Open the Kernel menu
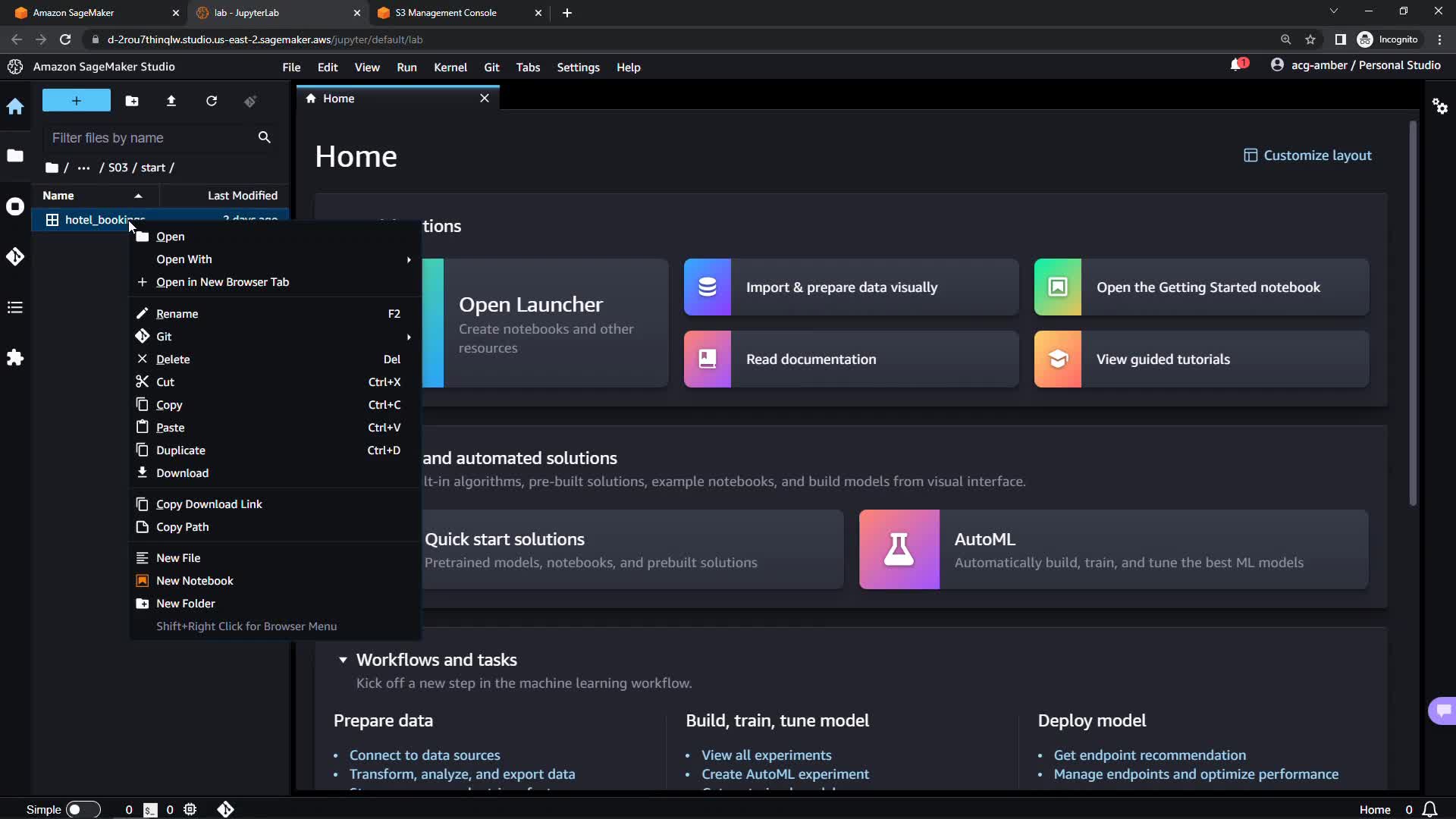Viewport: 1456px width, 819px height. (x=450, y=67)
